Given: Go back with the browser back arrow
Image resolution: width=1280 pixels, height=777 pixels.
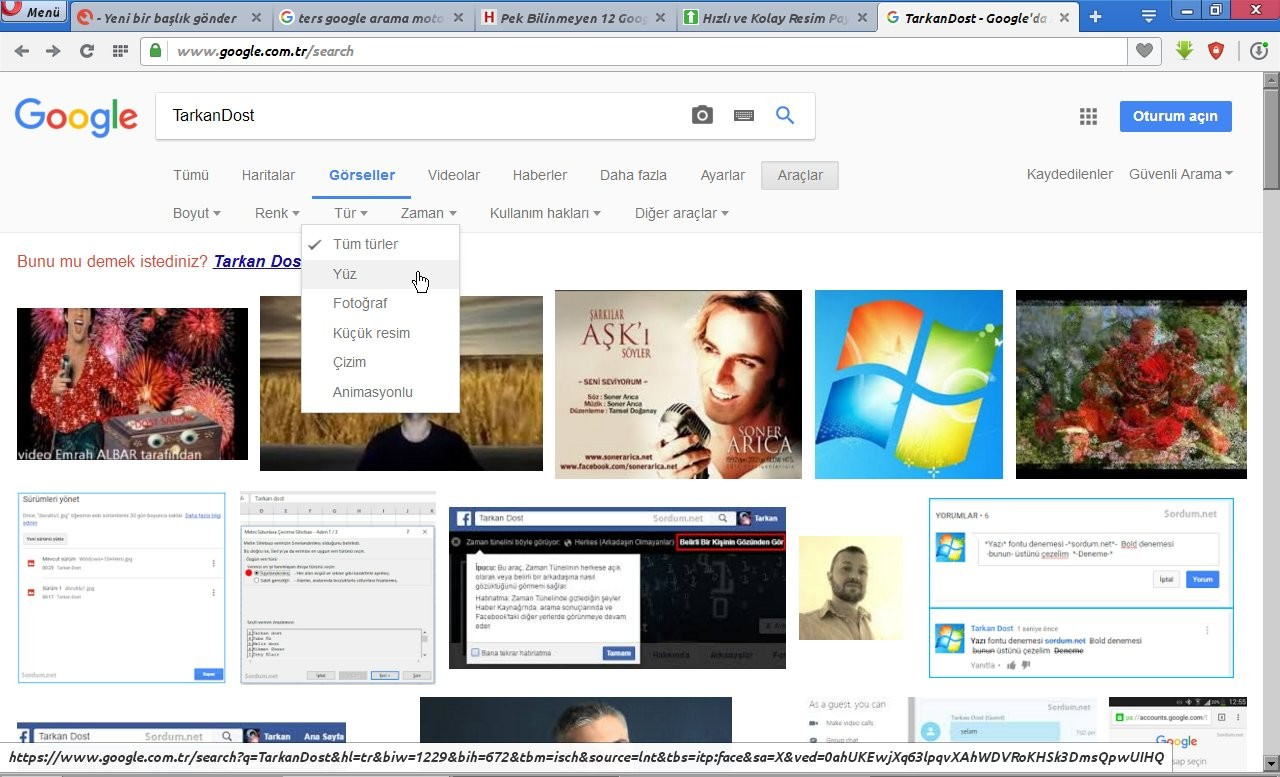Looking at the screenshot, I should (22, 51).
